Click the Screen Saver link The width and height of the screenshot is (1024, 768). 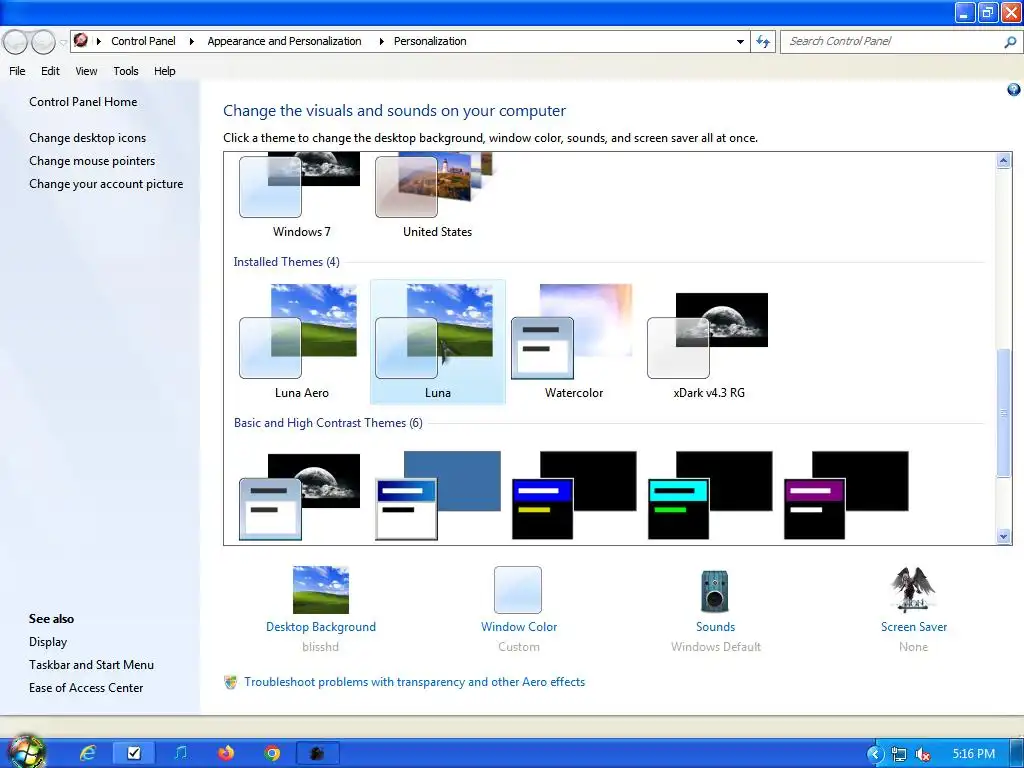914,627
